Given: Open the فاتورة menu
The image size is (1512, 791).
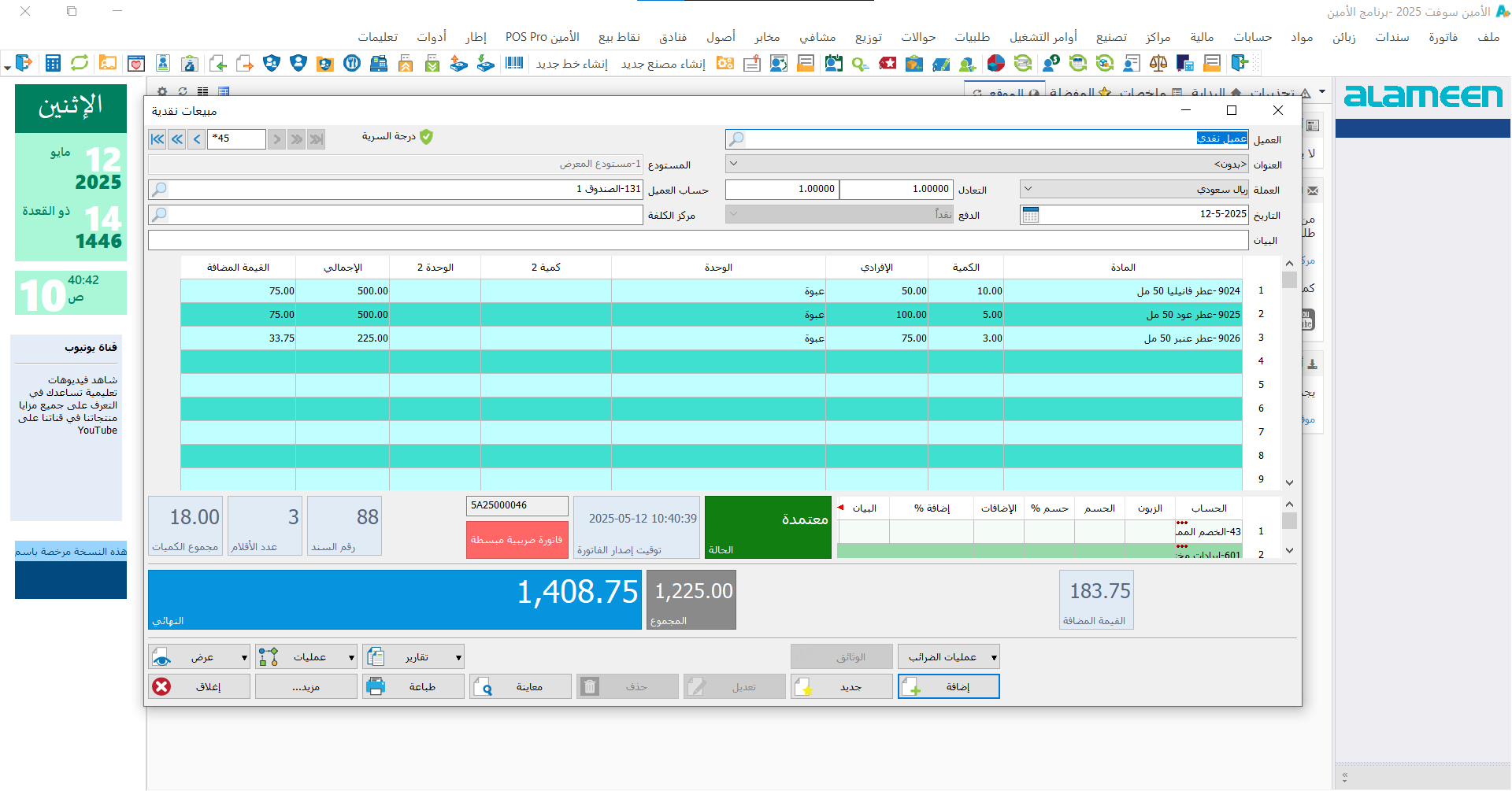Looking at the screenshot, I should [1443, 37].
